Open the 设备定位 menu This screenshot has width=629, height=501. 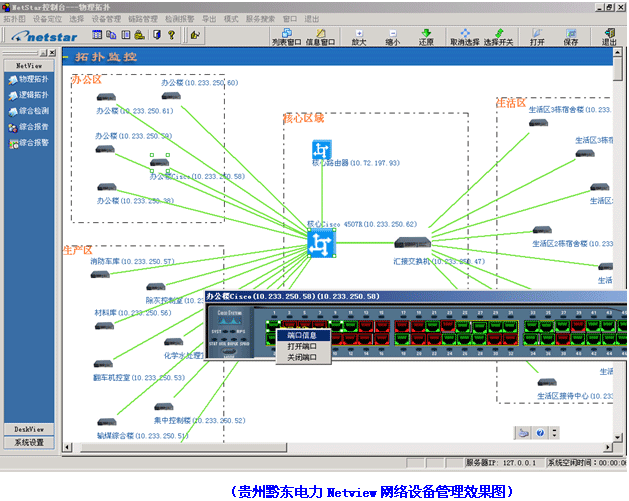click(47, 19)
